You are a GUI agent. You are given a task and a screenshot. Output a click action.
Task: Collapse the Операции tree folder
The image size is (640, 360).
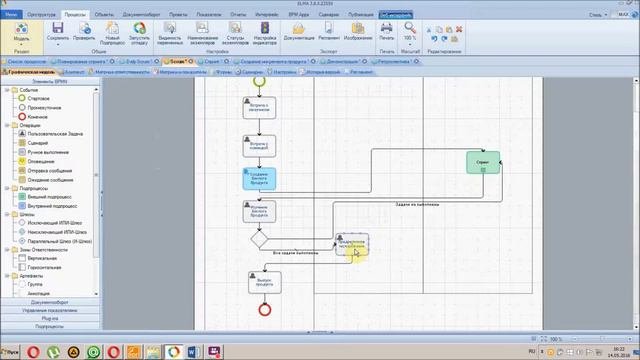point(7,125)
